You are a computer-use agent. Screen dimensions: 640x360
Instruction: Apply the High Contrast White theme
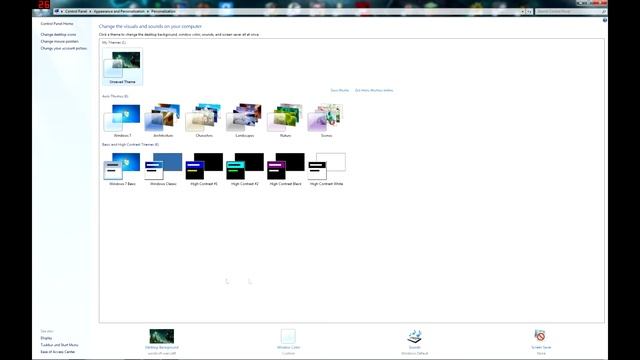tap(327, 169)
